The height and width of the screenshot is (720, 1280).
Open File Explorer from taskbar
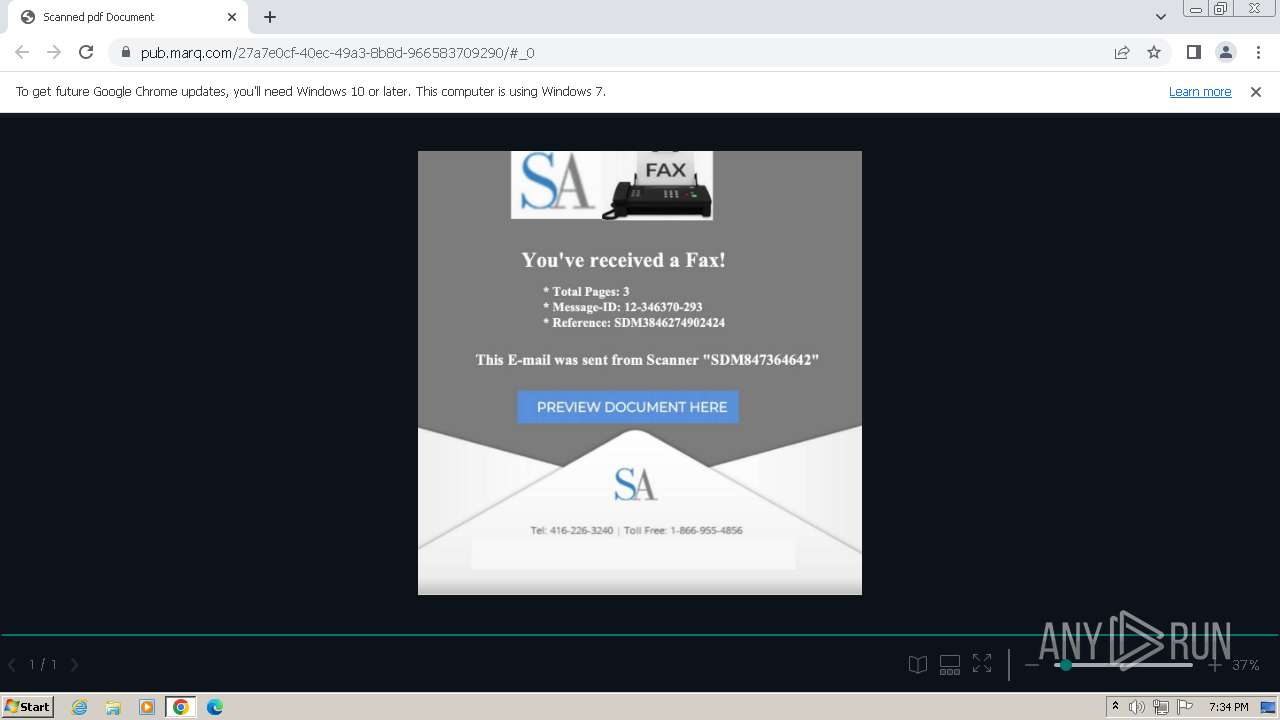pos(113,707)
